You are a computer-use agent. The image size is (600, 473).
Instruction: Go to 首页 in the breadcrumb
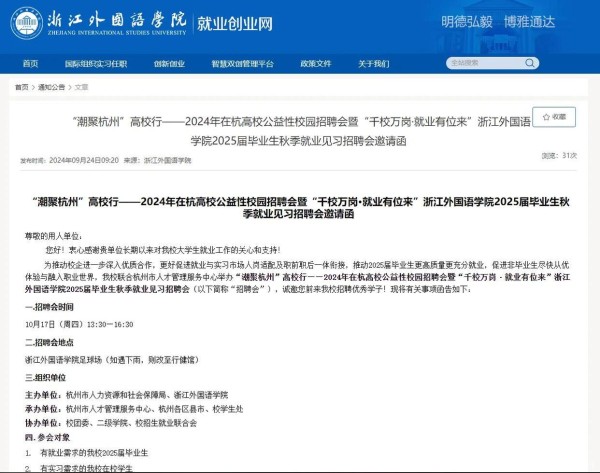tap(21, 87)
